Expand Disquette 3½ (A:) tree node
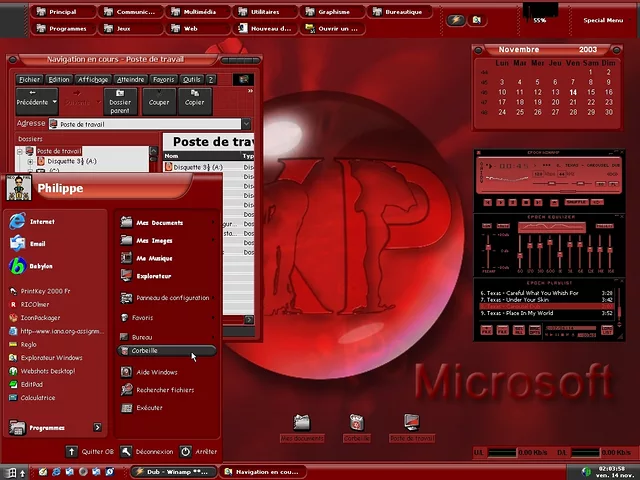 [x=30, y=161]
